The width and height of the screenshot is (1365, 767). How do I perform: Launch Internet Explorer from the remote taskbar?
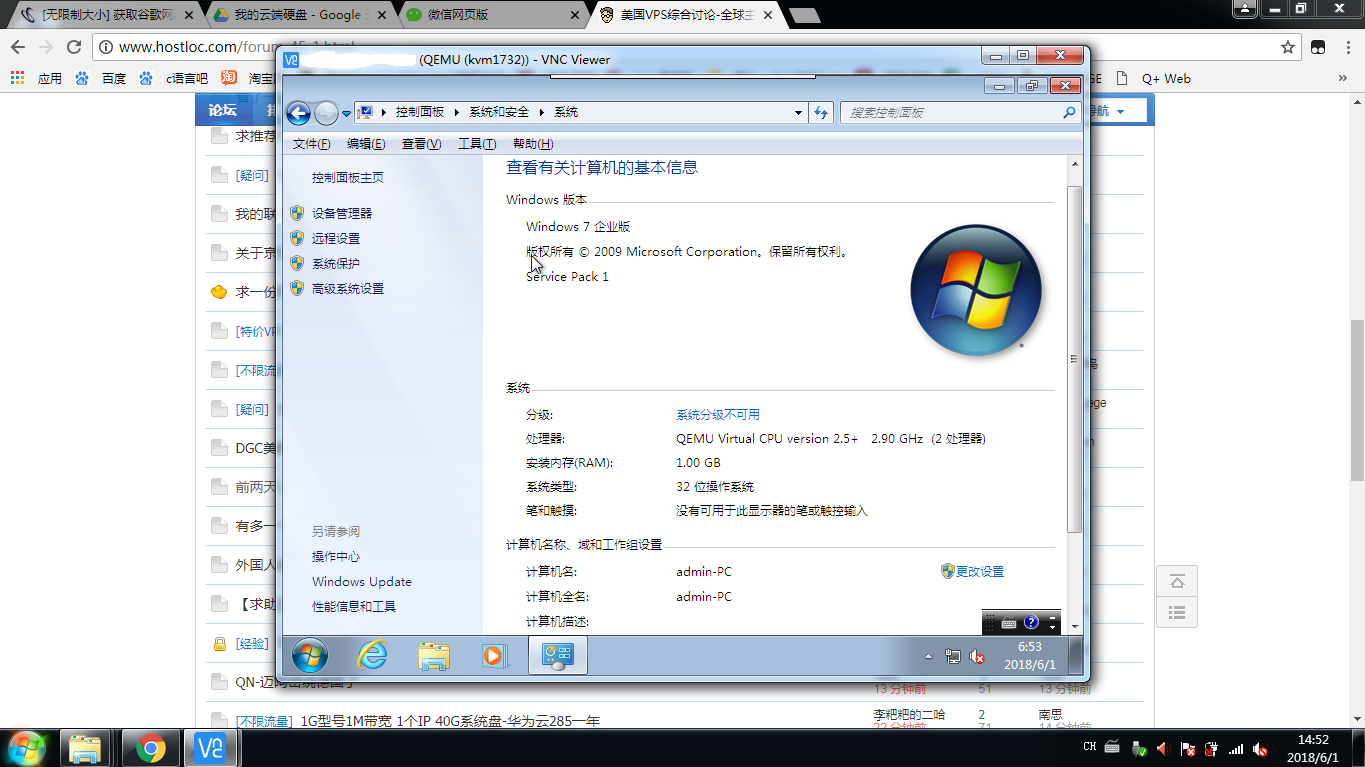pos(372,655)
